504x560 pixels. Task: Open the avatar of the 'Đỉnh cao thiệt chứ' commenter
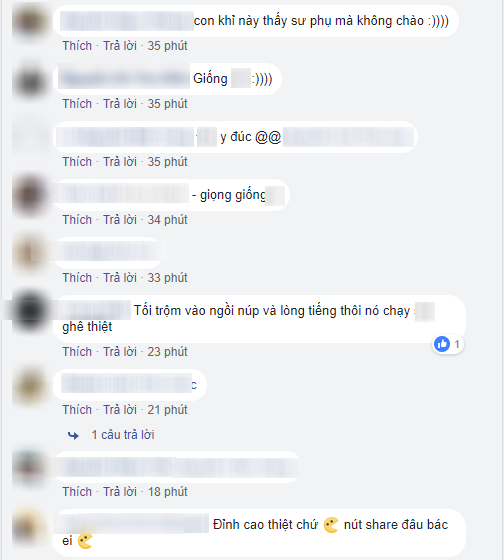click(x=30, y=529)
